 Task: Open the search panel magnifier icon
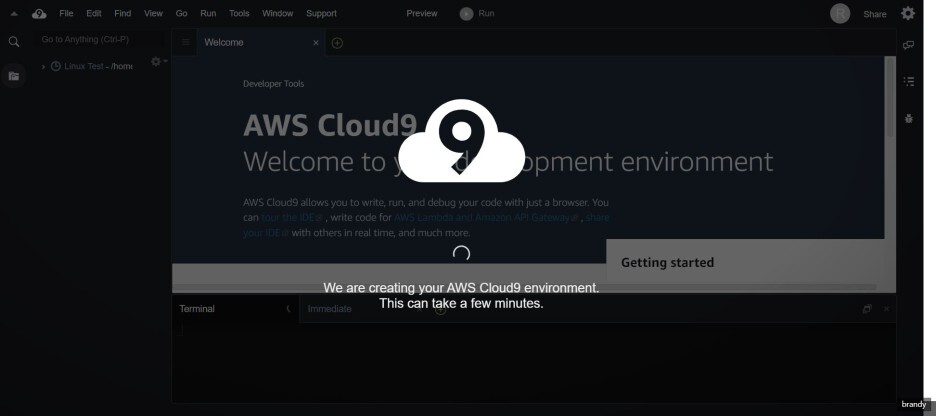point(14,42)
